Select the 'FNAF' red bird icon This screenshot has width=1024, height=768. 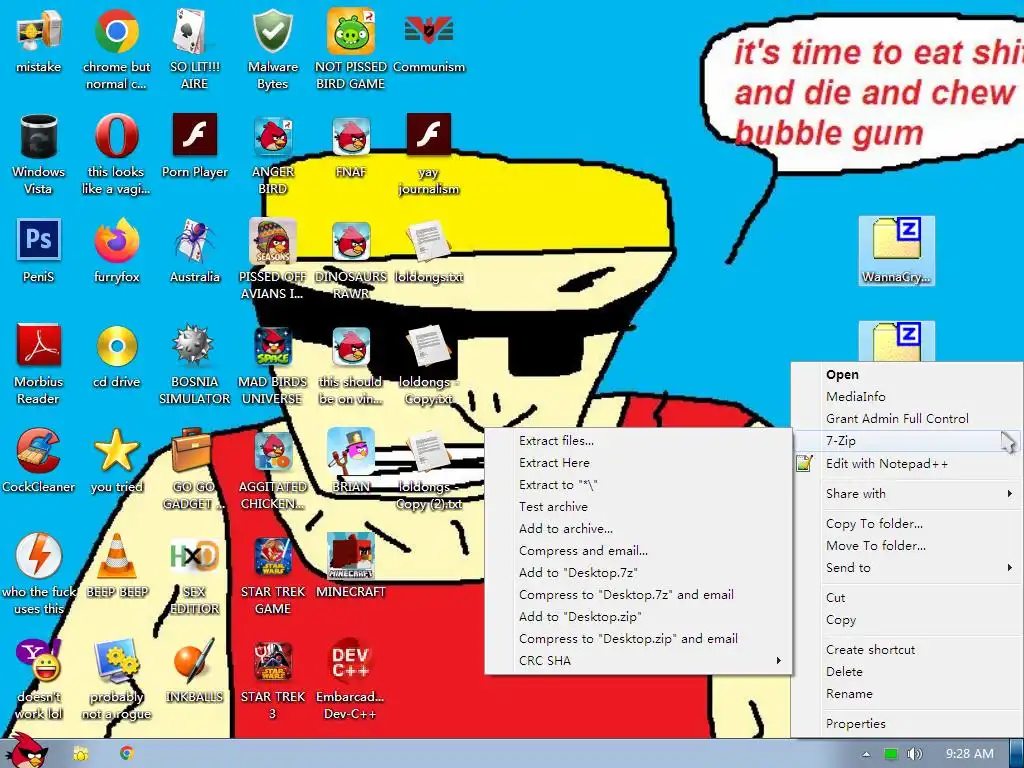(x=351, y=136)
